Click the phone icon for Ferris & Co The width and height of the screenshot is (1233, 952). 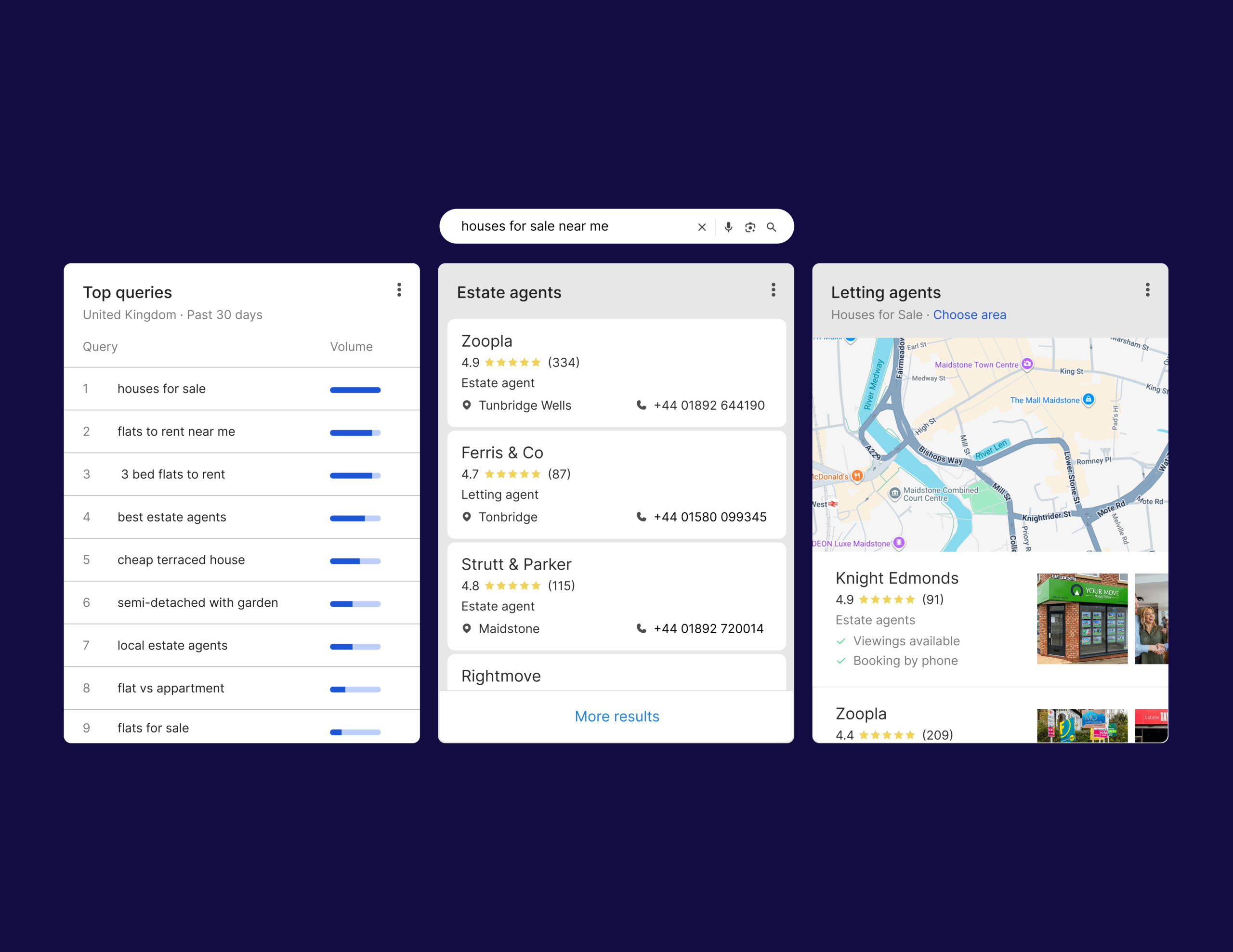tap(642, 517)
